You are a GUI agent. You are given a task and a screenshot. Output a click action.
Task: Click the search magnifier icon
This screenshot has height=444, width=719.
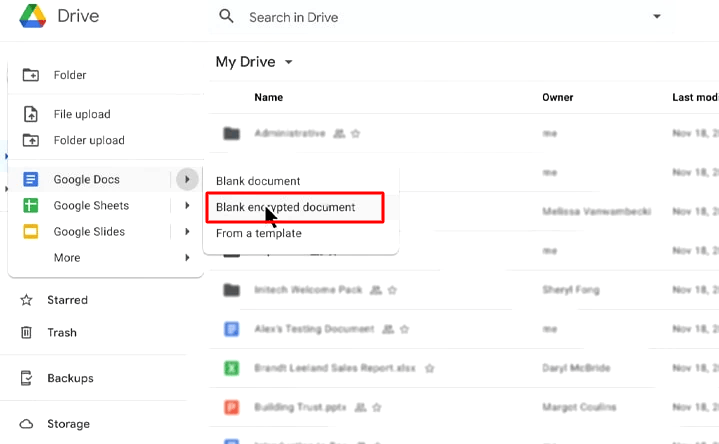(227, 16)
